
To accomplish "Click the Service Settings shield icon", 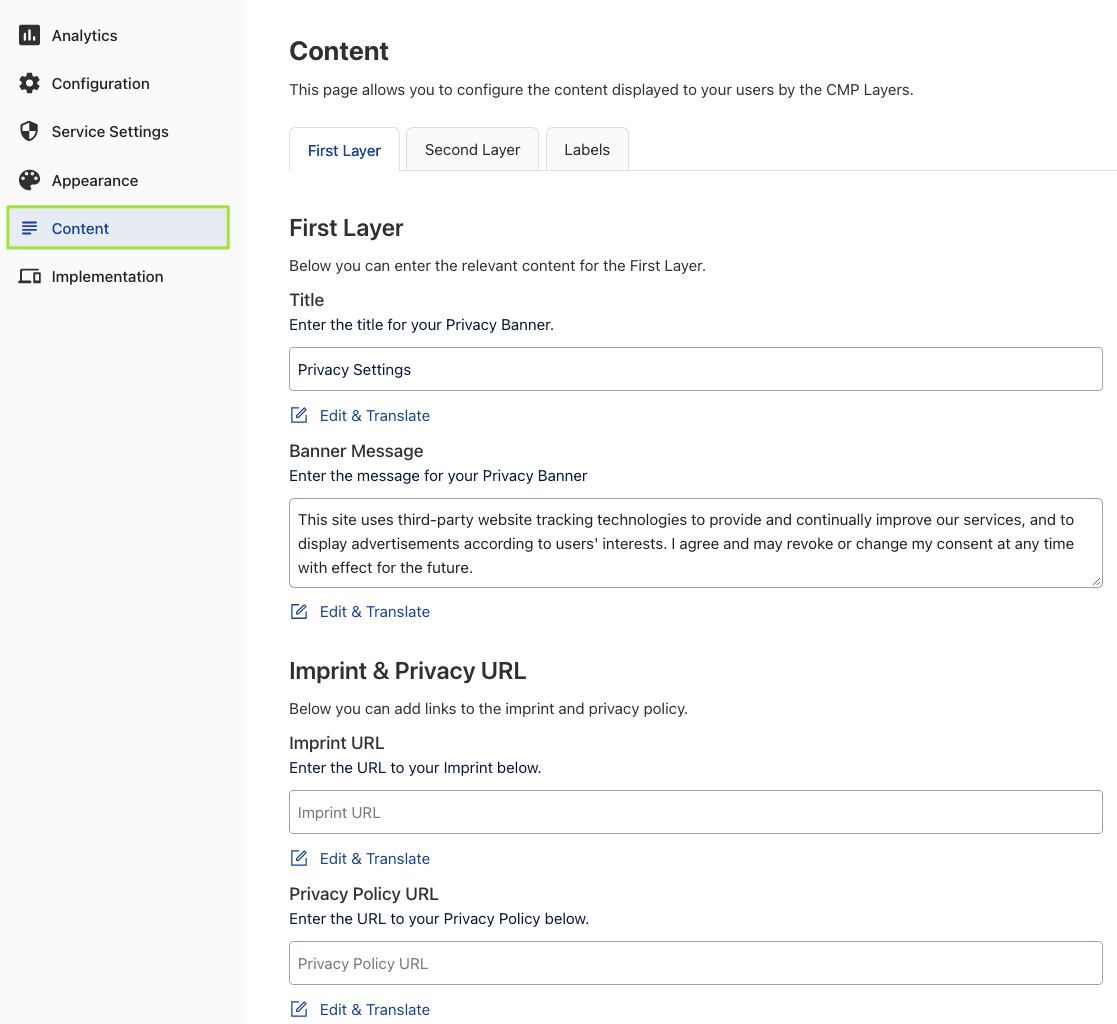I will pos(30,132).
